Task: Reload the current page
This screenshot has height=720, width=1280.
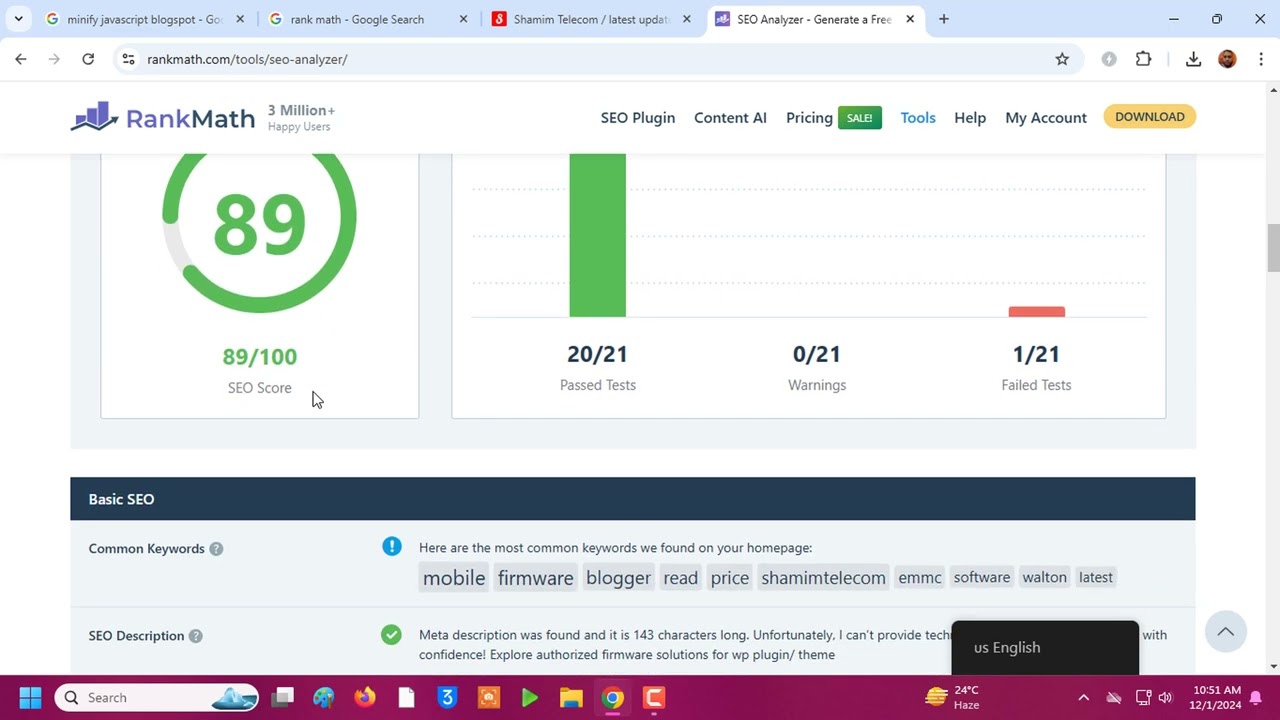Action: pos(88,59)
